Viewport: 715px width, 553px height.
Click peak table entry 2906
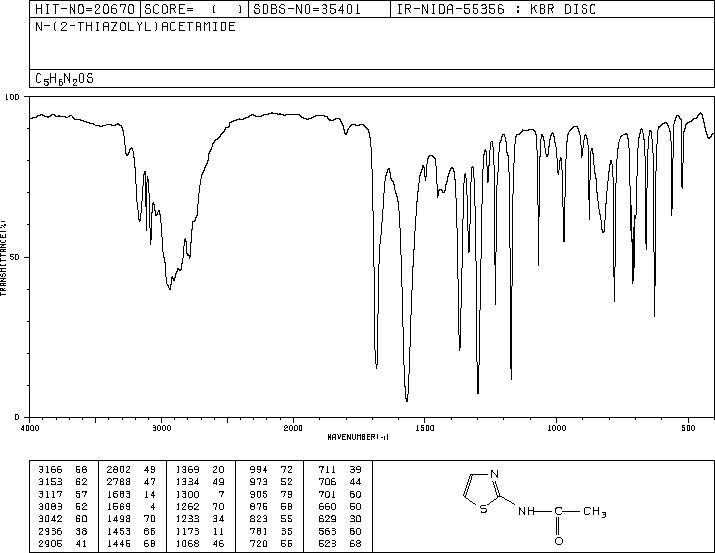(50, 543)
